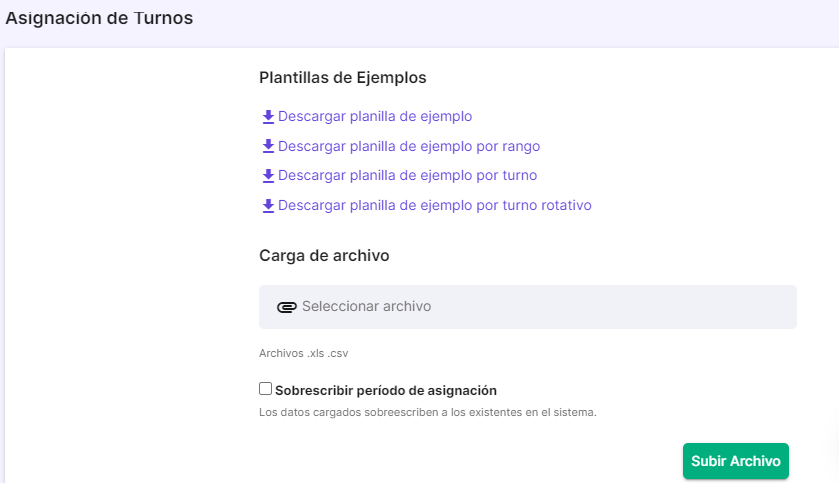Screen dimensions: 839x483
Task: Click the 'Plantillas de Ejemplos' heading
Action: pos(342,78)
